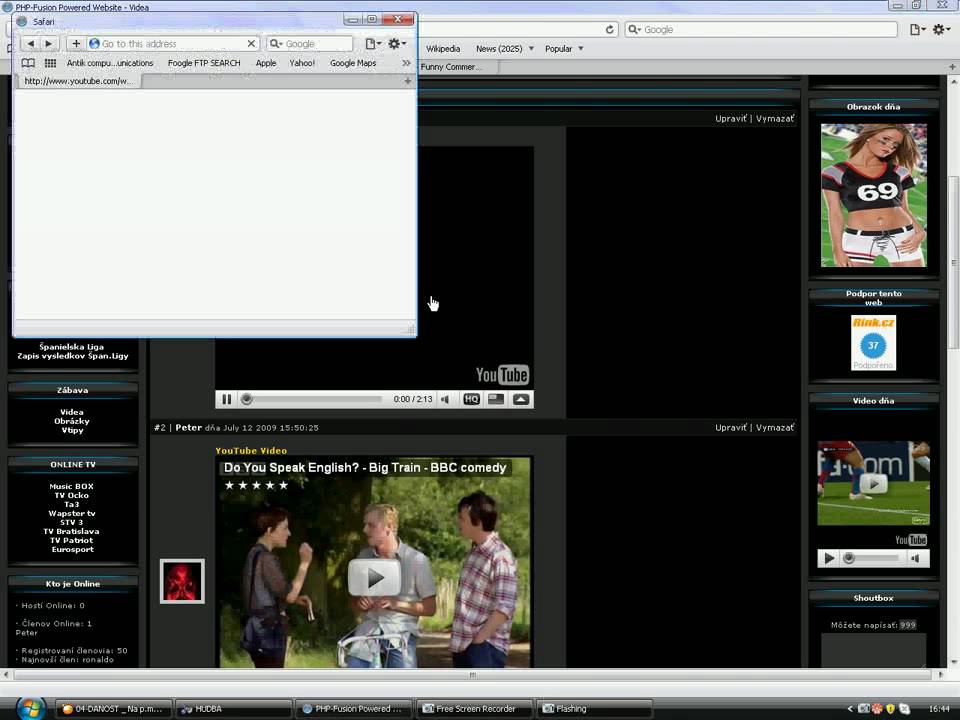The width and height of the screenshot is (960, 720).
Task: Open TV Bratislava in ONLINE TV
Action: click(71, 531)
